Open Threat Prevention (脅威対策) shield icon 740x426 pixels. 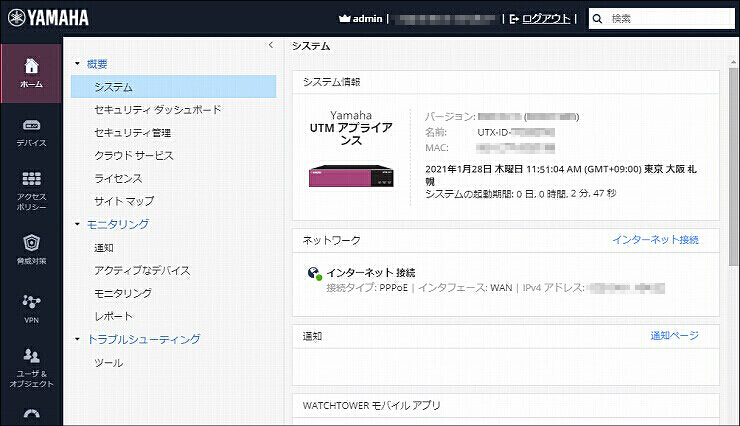click(31, 250)
